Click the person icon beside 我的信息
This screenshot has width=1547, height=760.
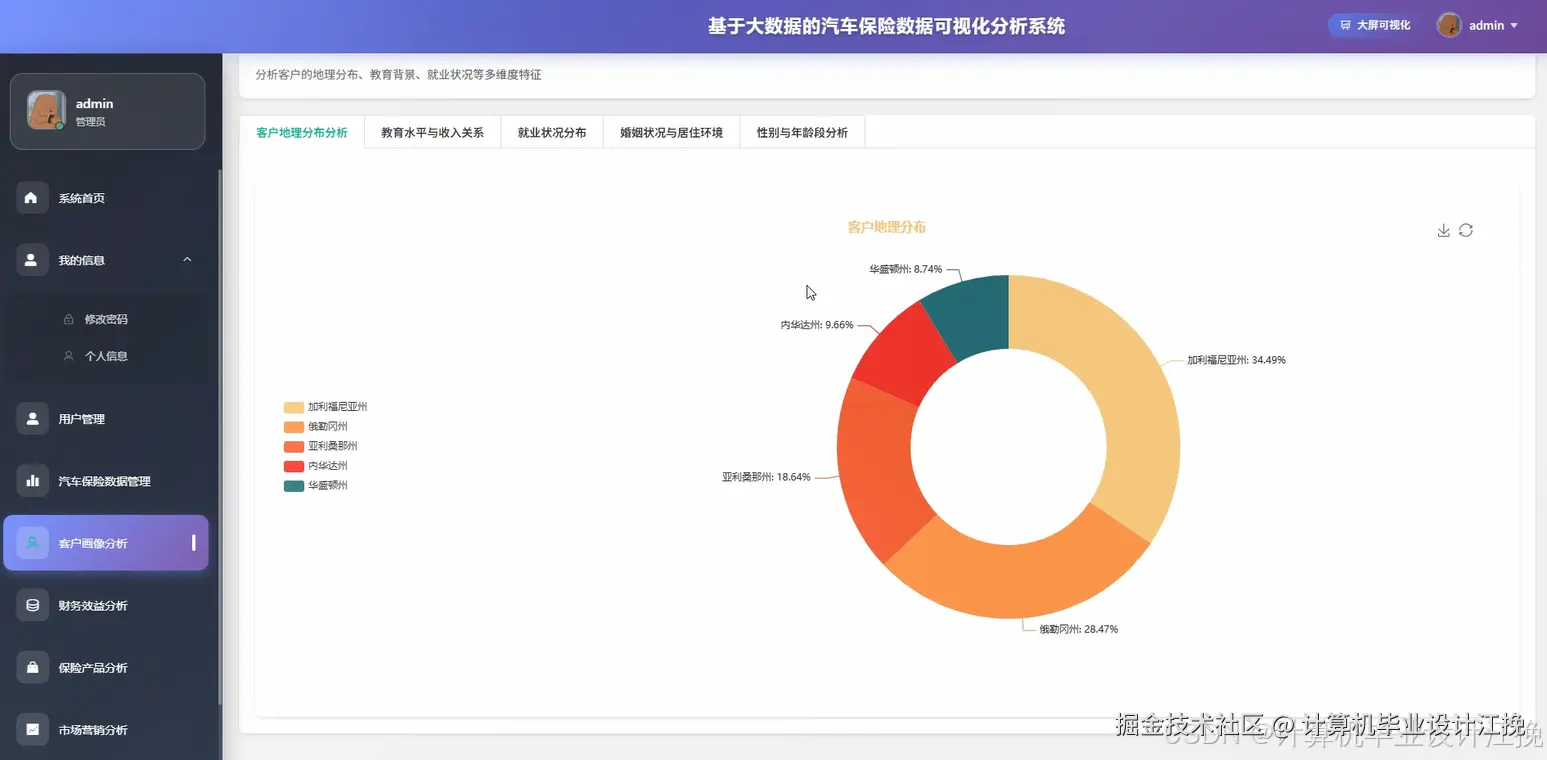(32, 260)
